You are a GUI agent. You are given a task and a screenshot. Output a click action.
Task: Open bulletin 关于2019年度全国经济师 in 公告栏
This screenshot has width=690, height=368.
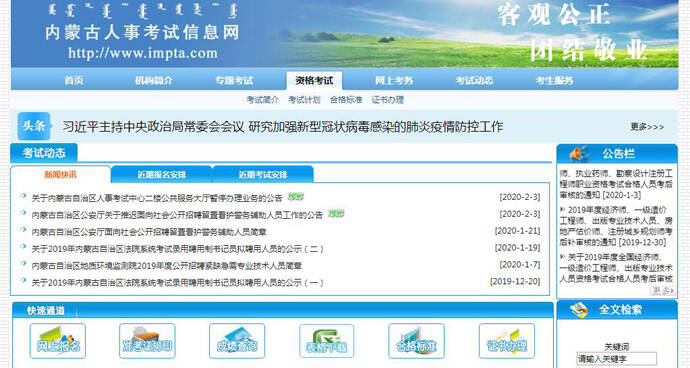pyautogui.click(x=616, y=268)
